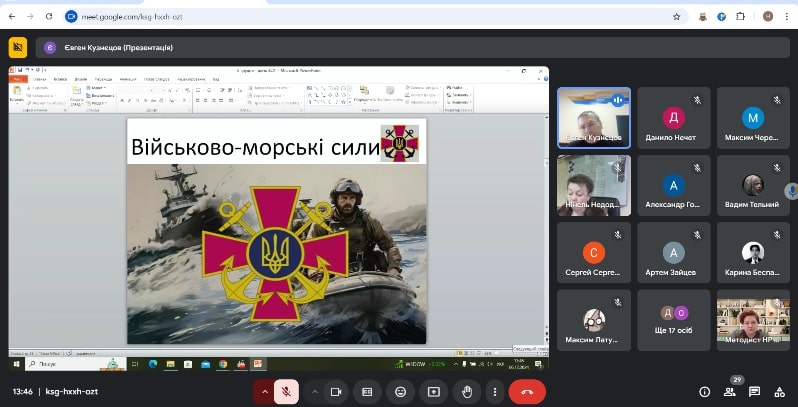
Task: Select the Данило Нечет participant tile
Action: 674,118
